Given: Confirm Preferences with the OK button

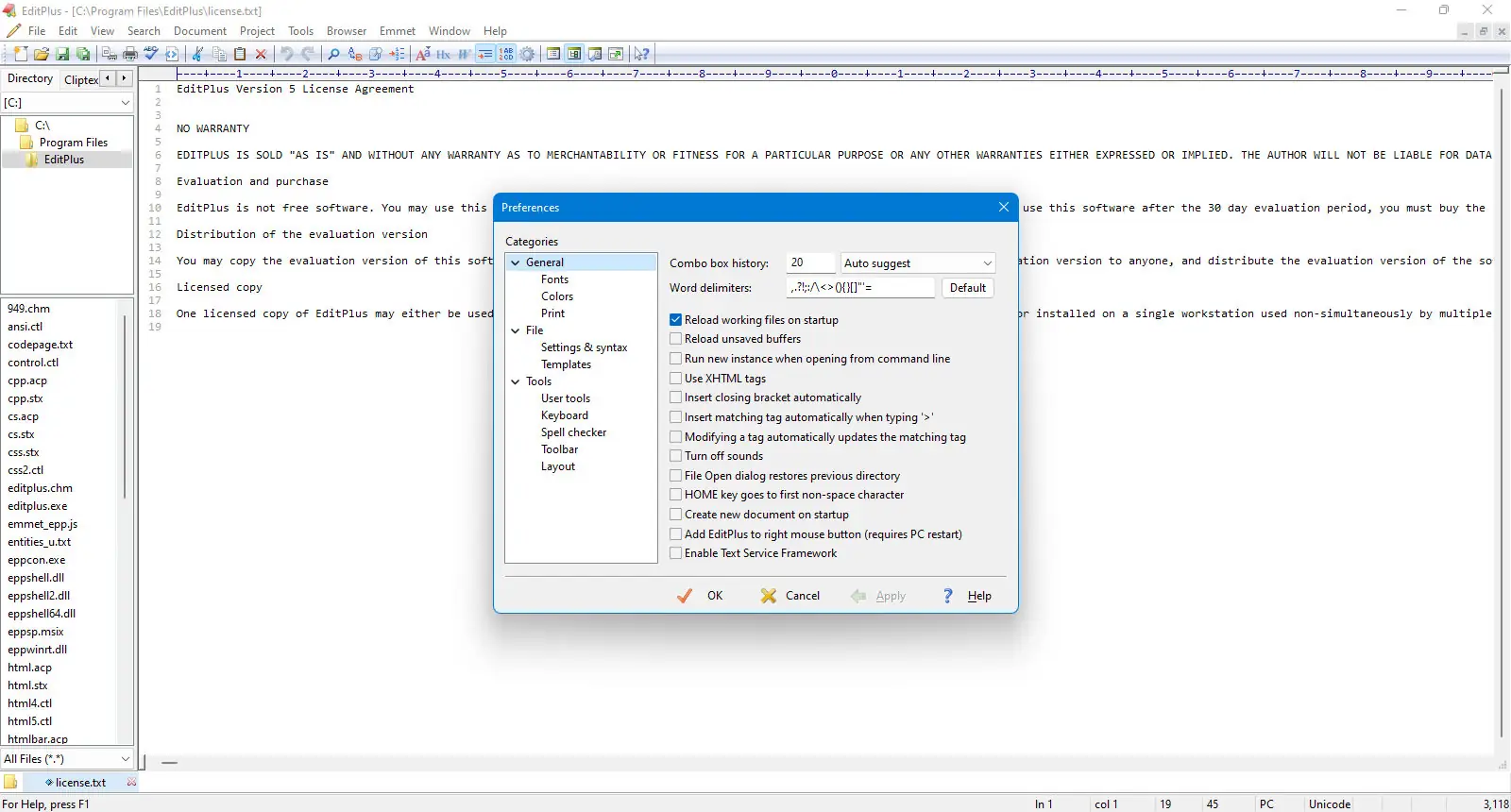Looking at the screenshot, I should [700, 596].
